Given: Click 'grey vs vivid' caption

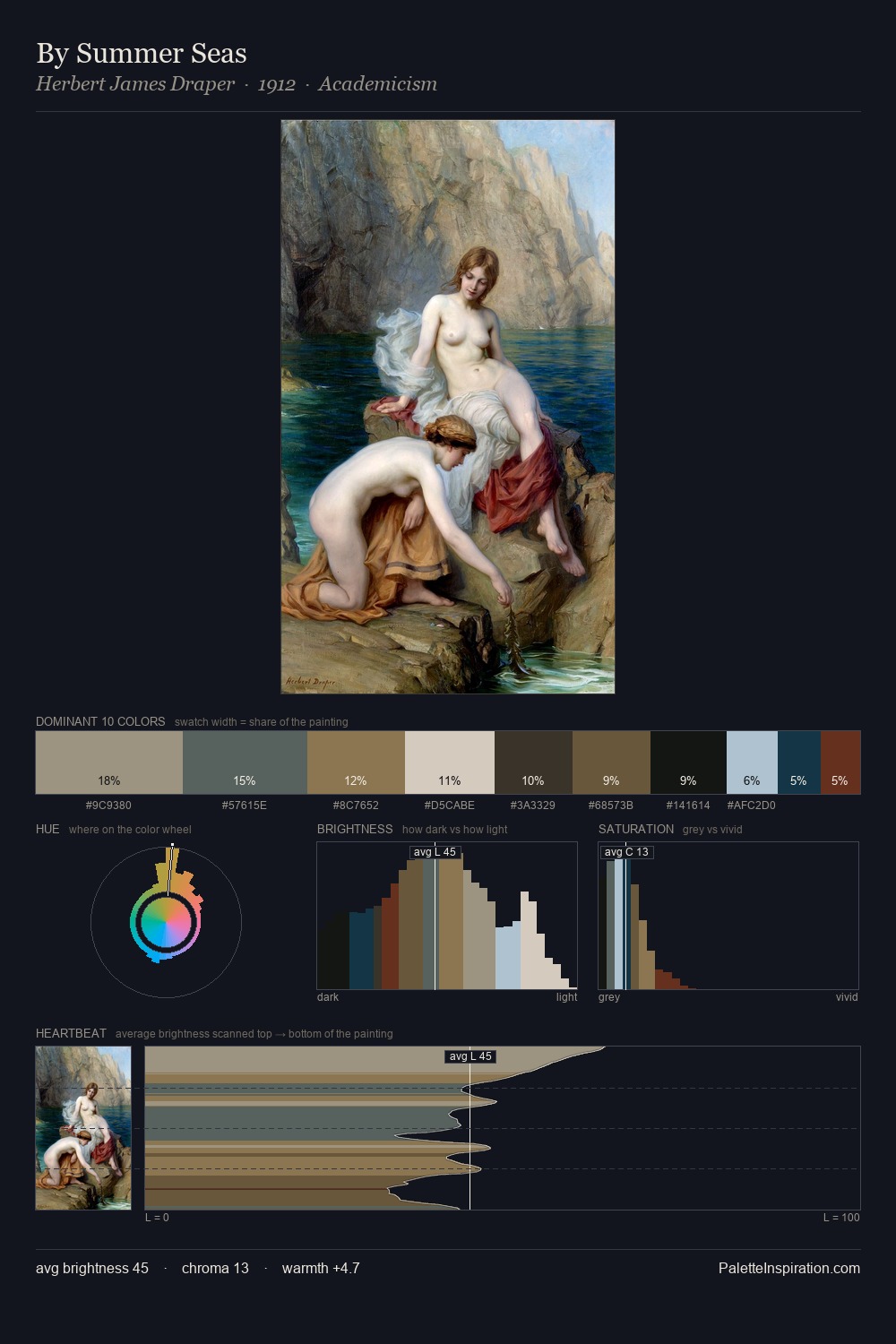Looking at the screenshot, I should 712,830.
